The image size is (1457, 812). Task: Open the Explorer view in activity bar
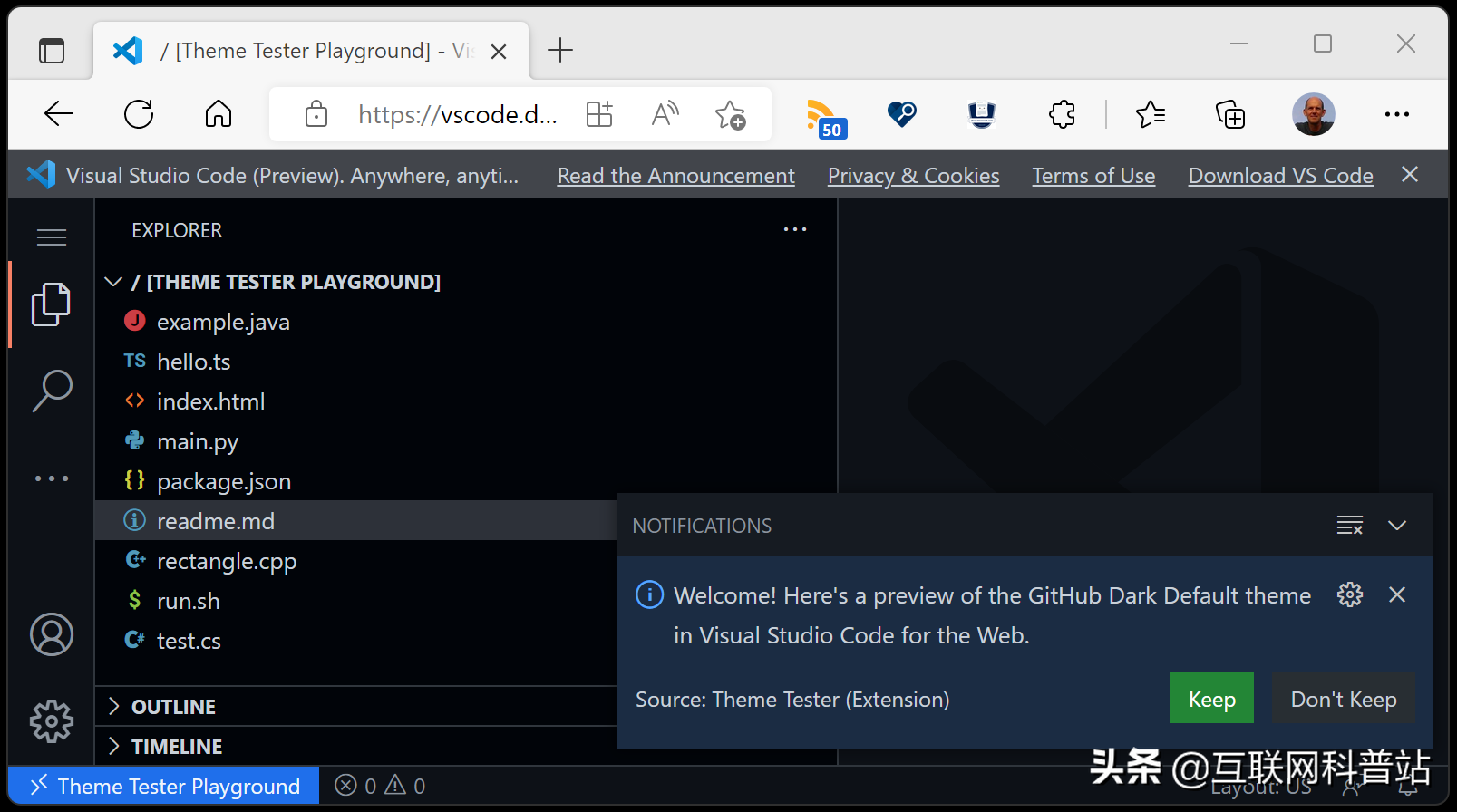tap(51, 304)
